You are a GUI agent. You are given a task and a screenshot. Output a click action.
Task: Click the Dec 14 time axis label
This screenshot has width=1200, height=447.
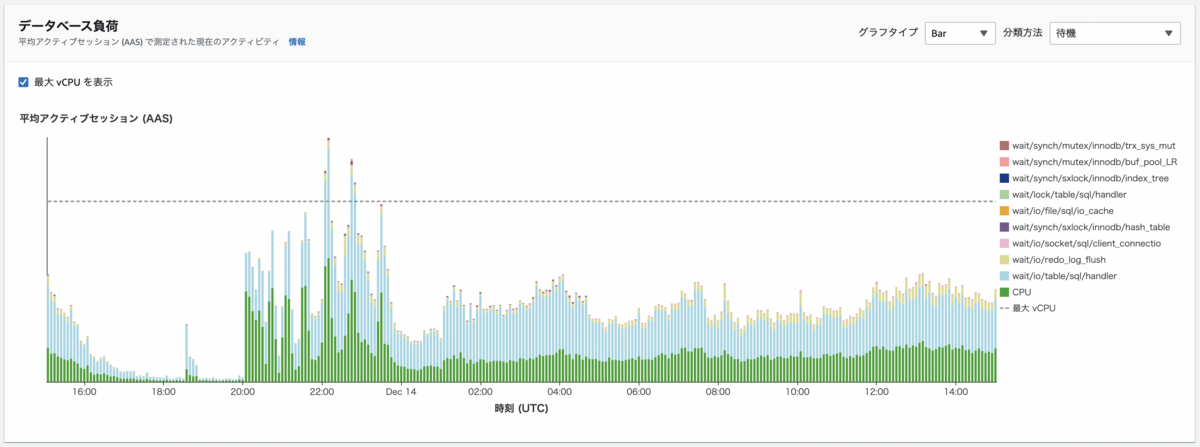point(402,392)
